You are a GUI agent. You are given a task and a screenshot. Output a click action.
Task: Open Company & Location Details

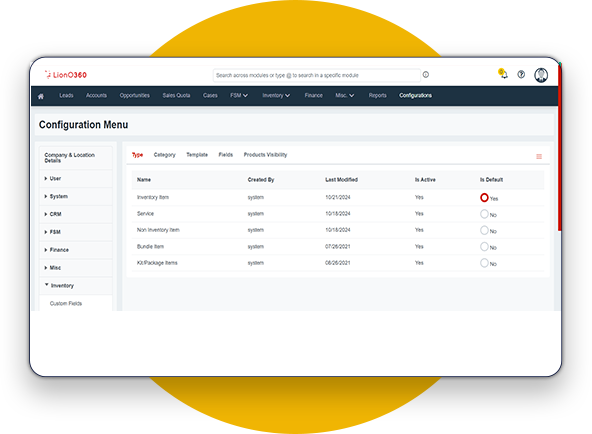[76, 158]
